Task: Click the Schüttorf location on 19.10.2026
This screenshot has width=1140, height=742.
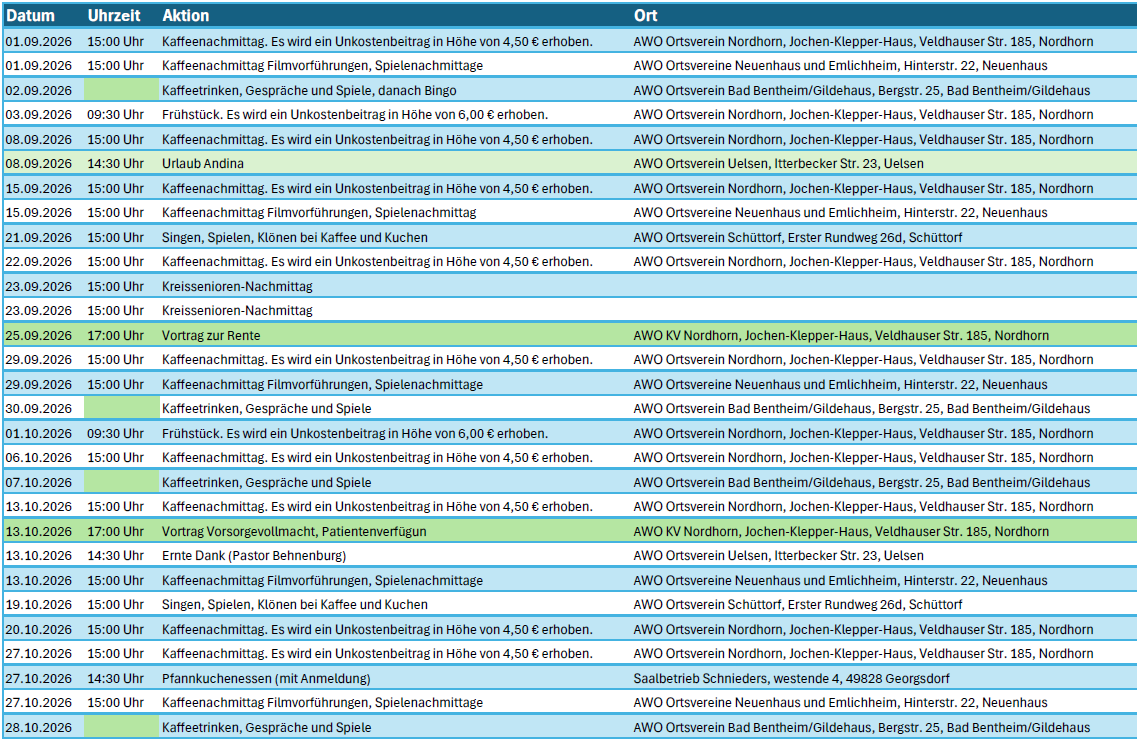Action: click(798, 604)
